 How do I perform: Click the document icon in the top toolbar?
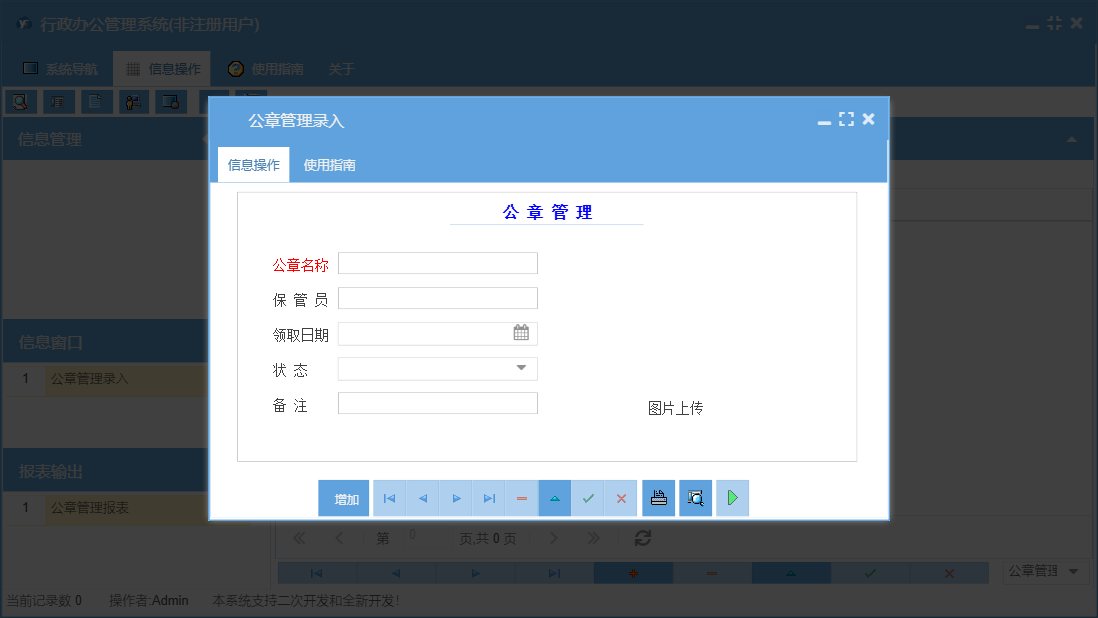pyautogui.click(x=96, y=101)
